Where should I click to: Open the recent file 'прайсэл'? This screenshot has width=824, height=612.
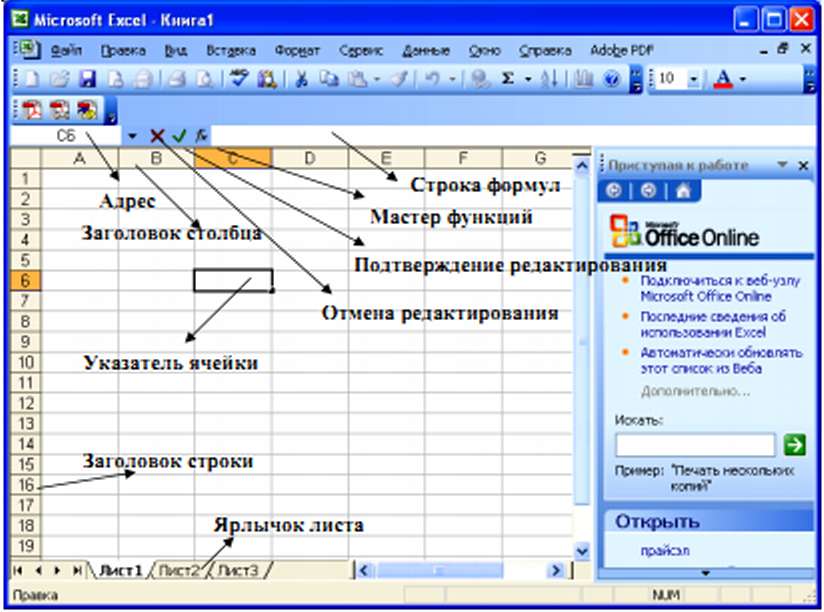(665, 551)
